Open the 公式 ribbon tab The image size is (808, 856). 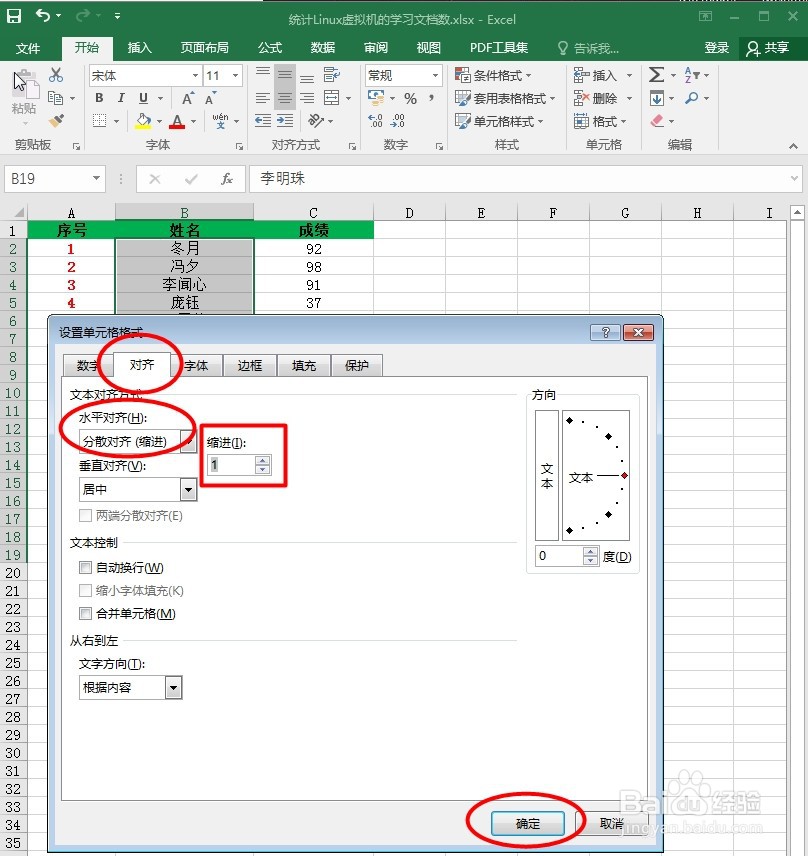pyautogui.click(x=270, y=48)
